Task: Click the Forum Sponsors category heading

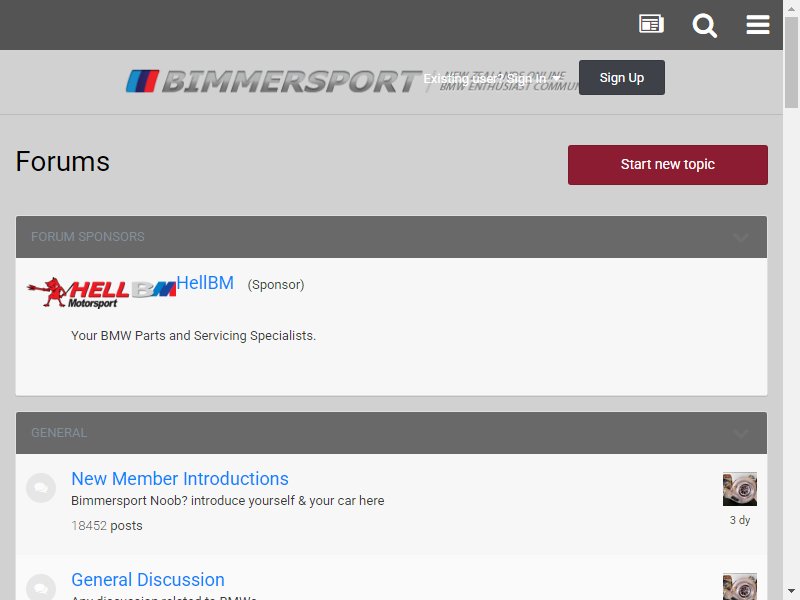Action: (88, 237)
